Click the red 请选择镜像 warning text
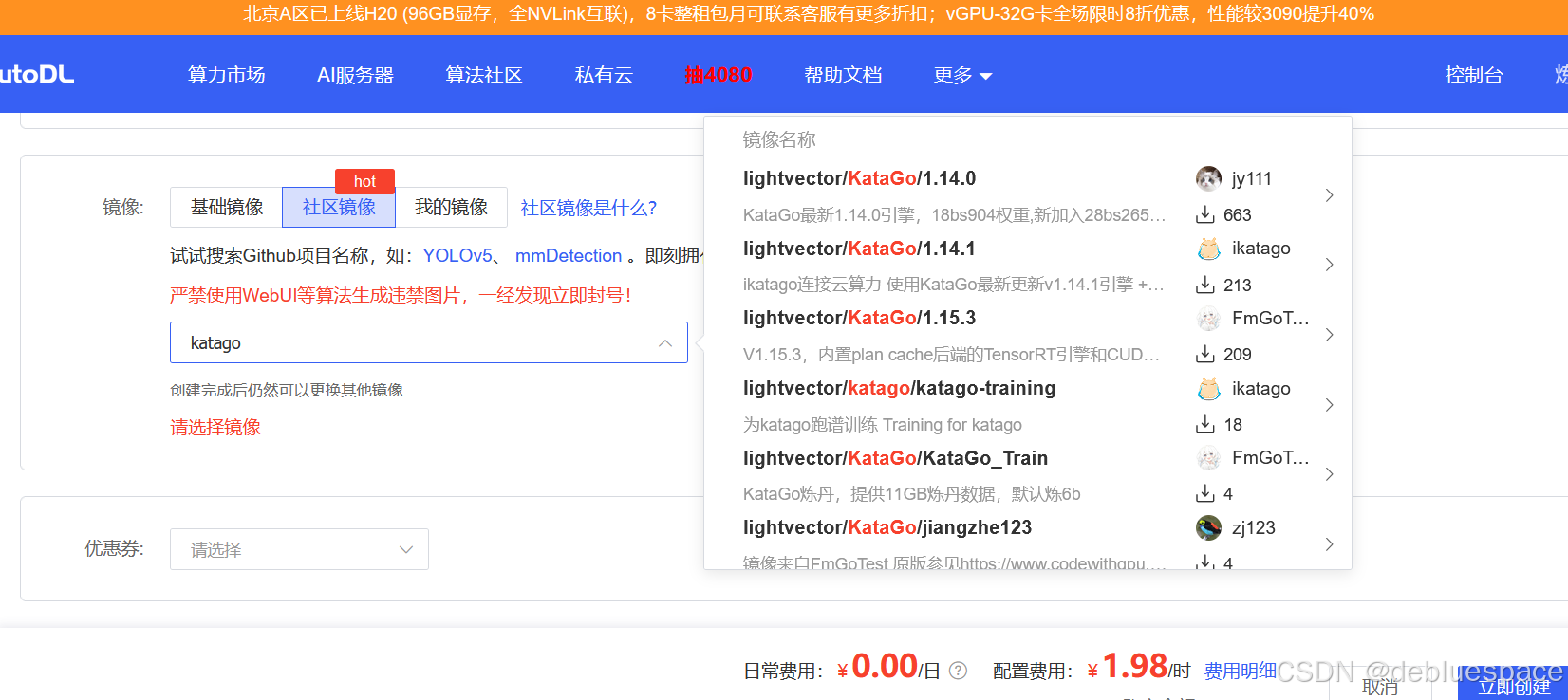 pos(215,427)
